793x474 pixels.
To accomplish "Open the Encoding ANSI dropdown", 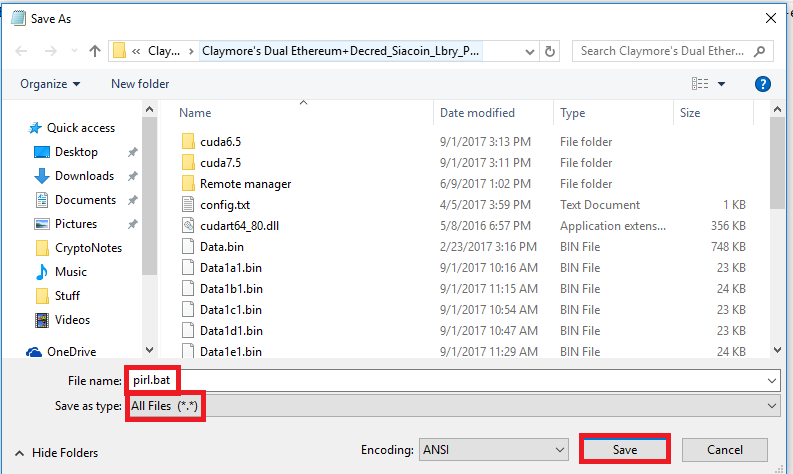I will [494, 450].
